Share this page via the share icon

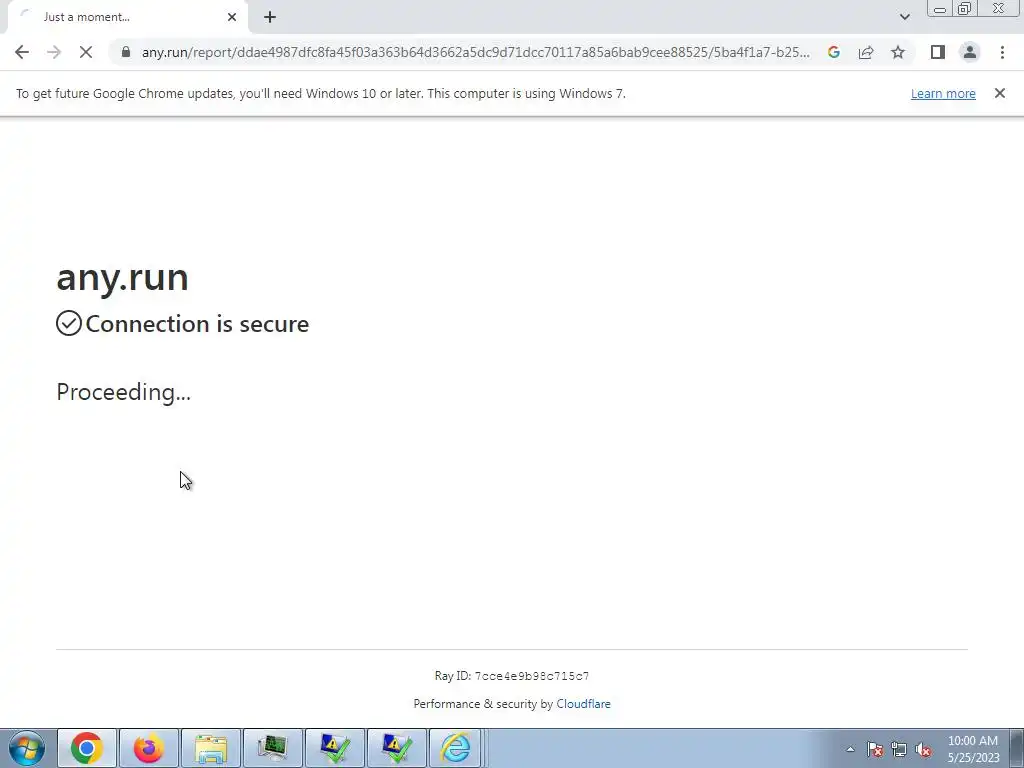pos(866,52)
